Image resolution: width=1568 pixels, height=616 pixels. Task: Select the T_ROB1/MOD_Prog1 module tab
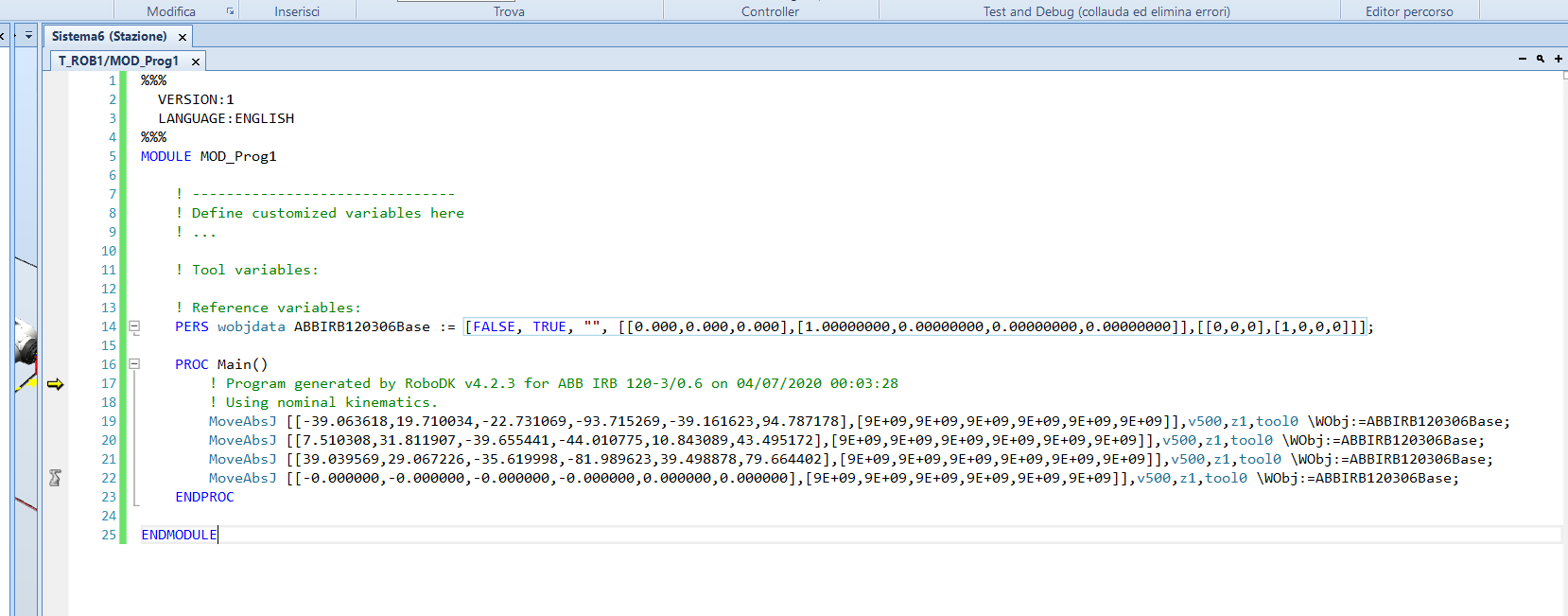tap(118, 61)
